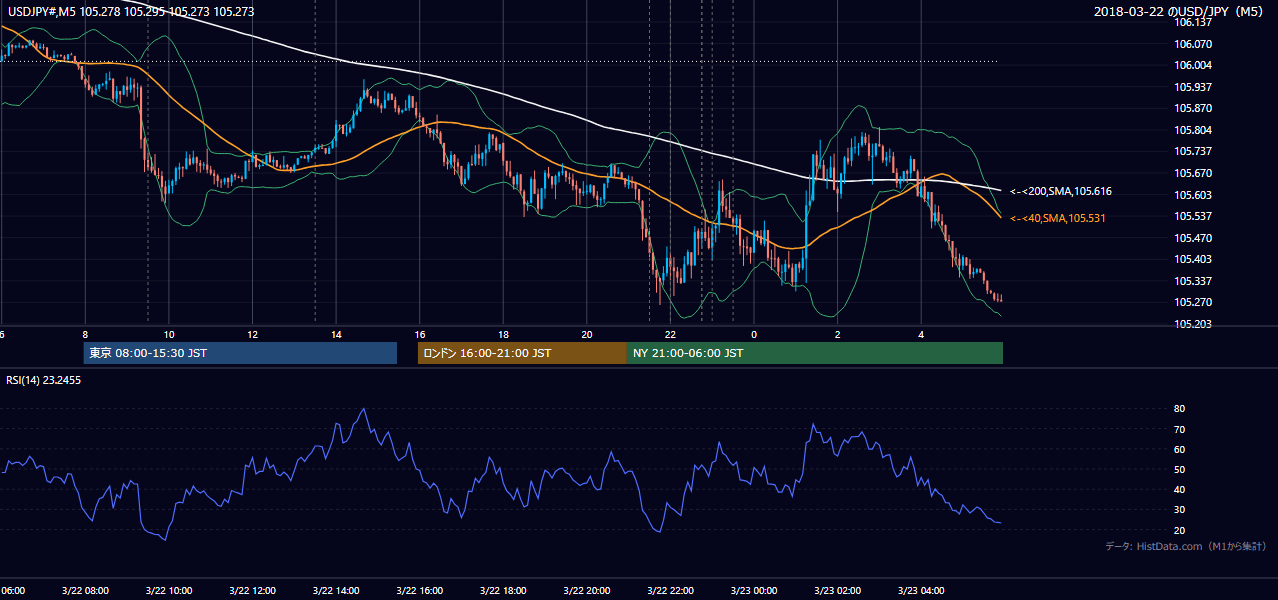Click the 3/22 16:00 date label
This screenshot has height=600, width=1278.
coord(419,591)
